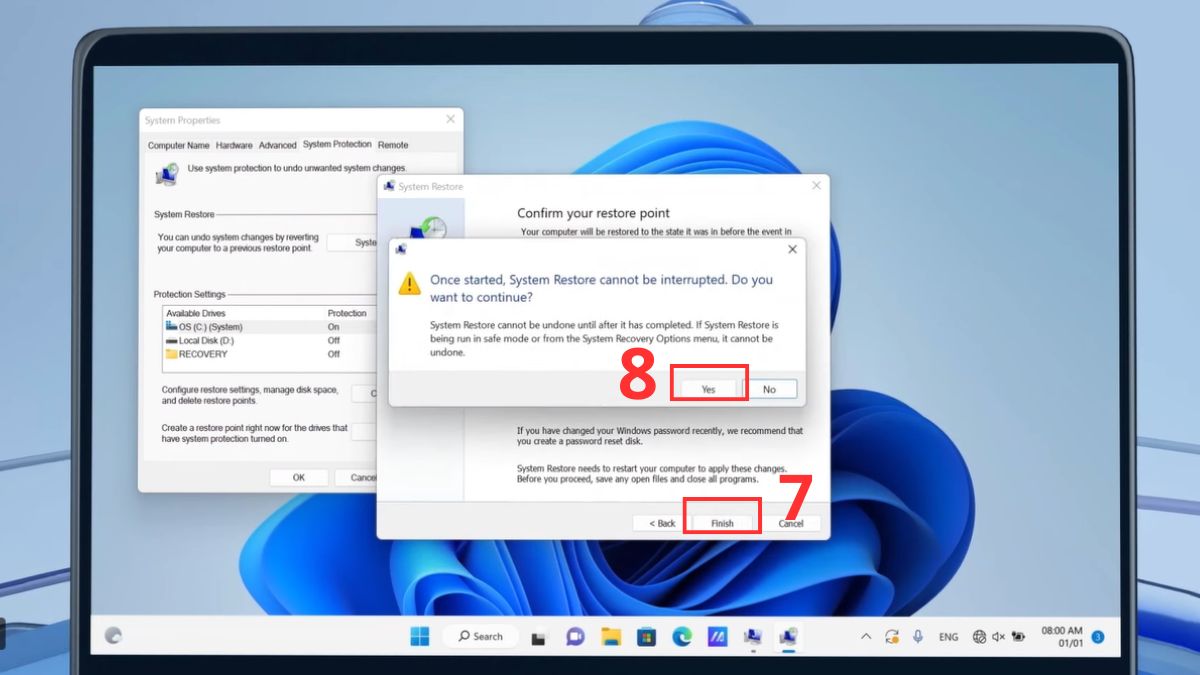Open File Explorer from the taskbar
Image resolution: width=1200 pixels, height=675 pixels.
[610, 636]
